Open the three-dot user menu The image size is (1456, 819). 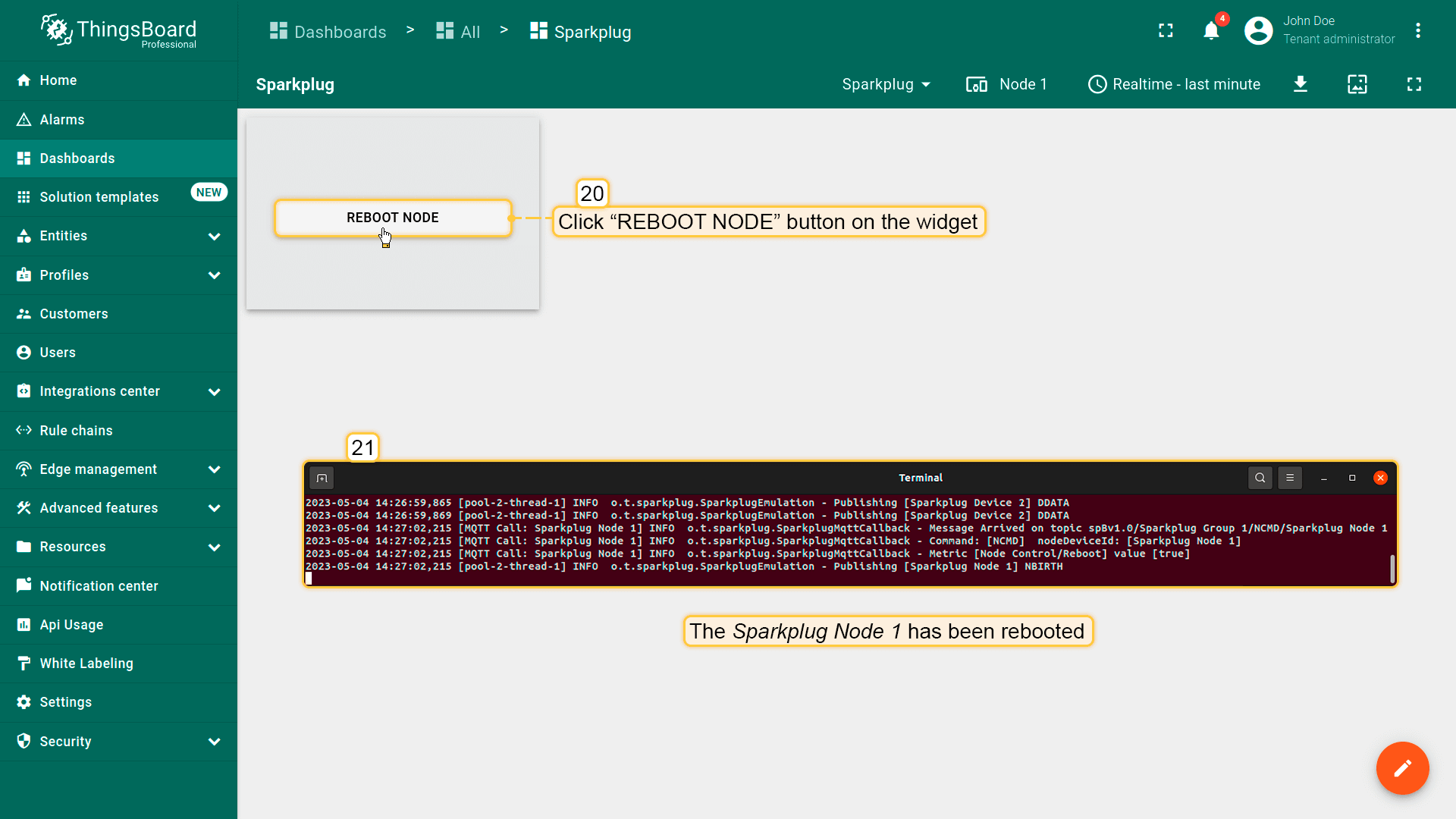tap(1417, 31)
